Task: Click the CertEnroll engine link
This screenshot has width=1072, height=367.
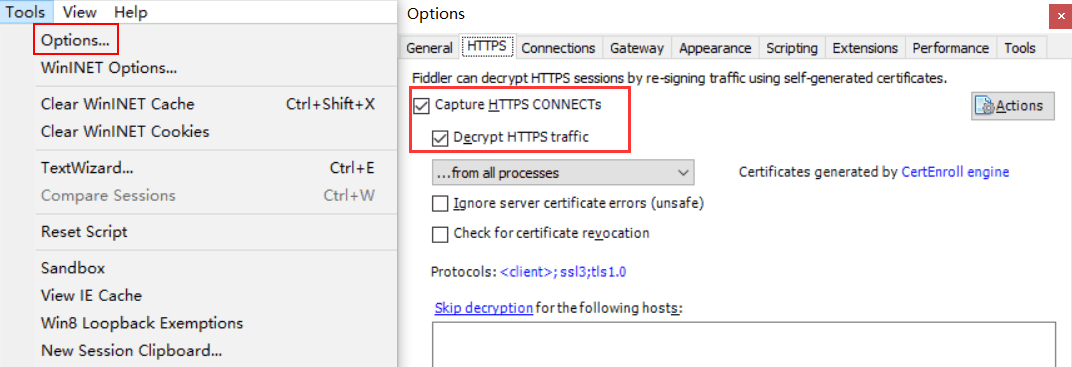Action: [955, 172]
